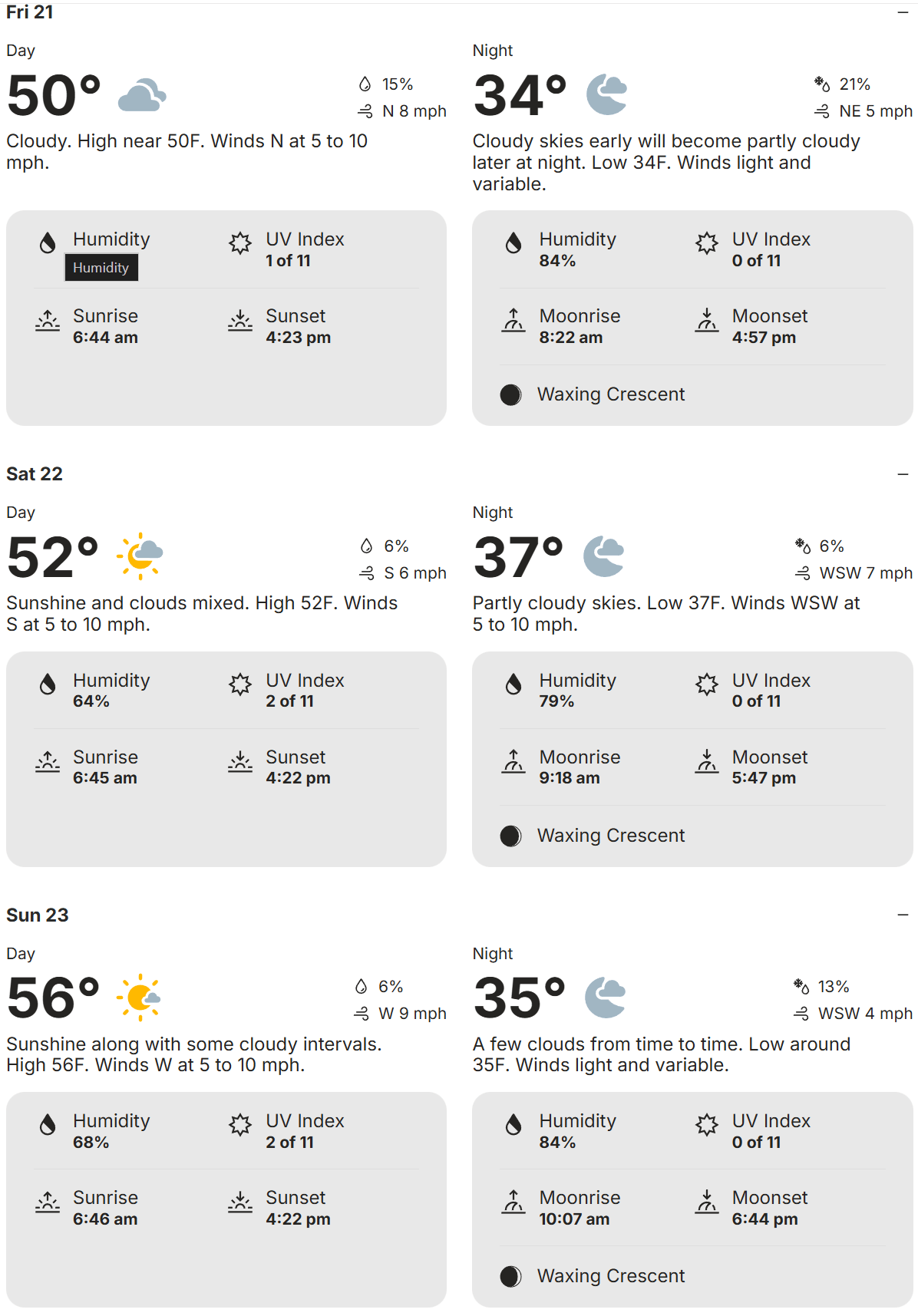
Task: Click the Sat 22 date heading
Action: 35,474
